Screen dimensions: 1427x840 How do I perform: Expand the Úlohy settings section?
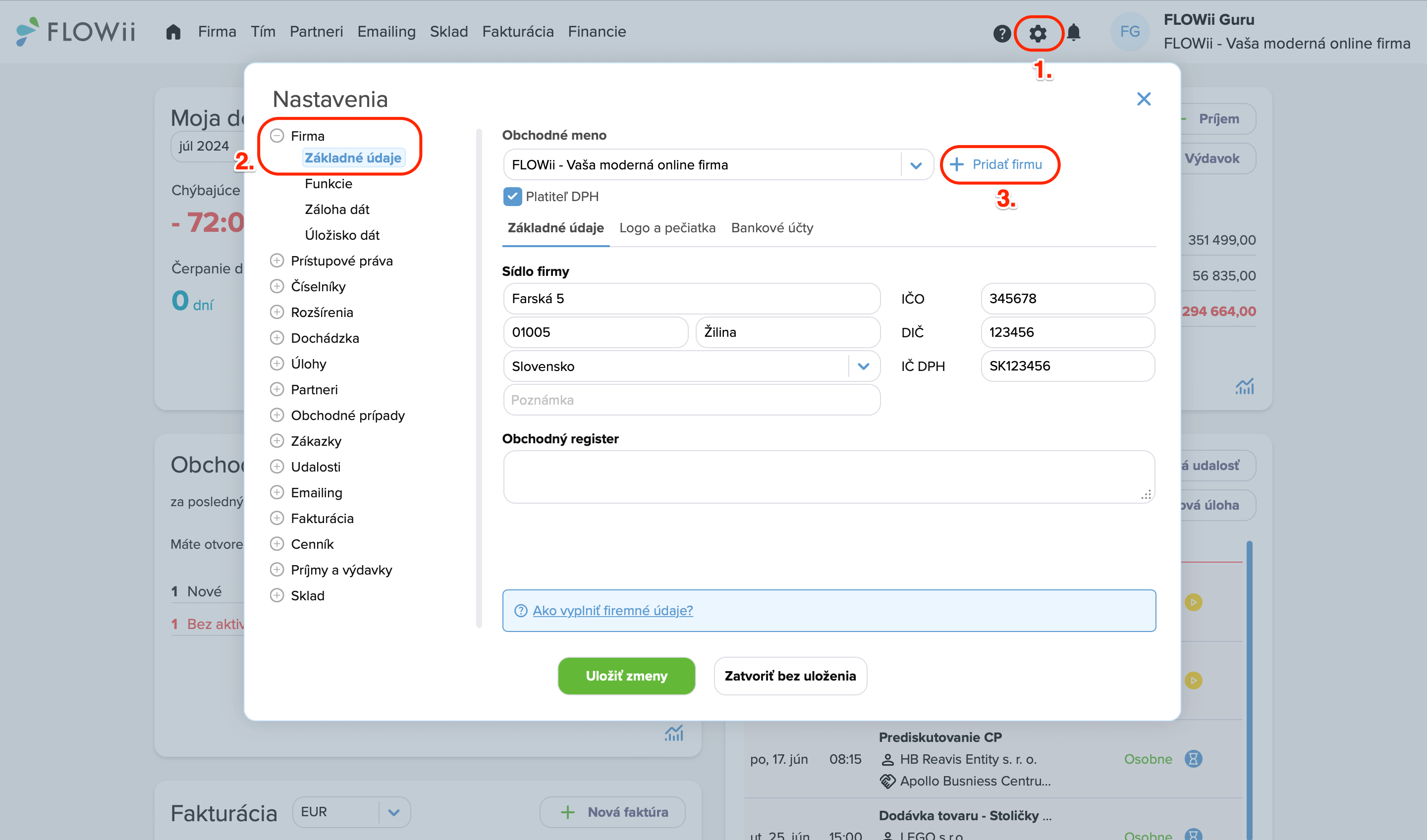tap(276, 364)
